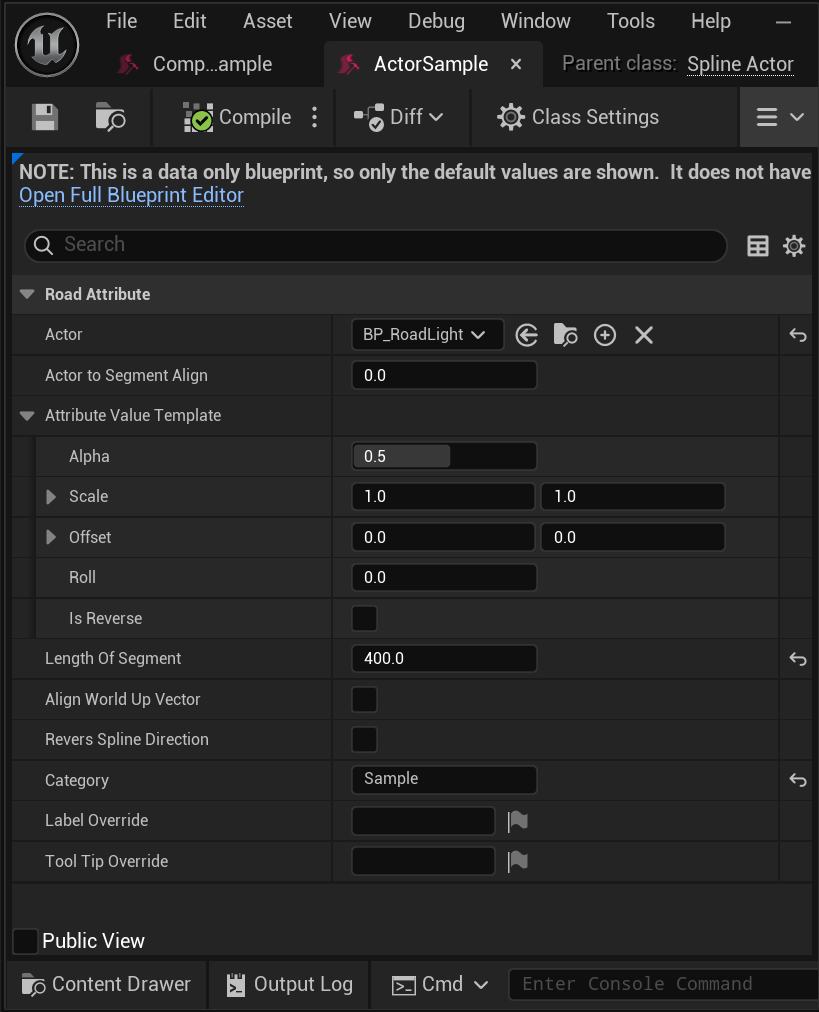Open the Cmd console type dropdown
Image resolution: width=819 pixels, height=1012 pixels.
(440, 985)
